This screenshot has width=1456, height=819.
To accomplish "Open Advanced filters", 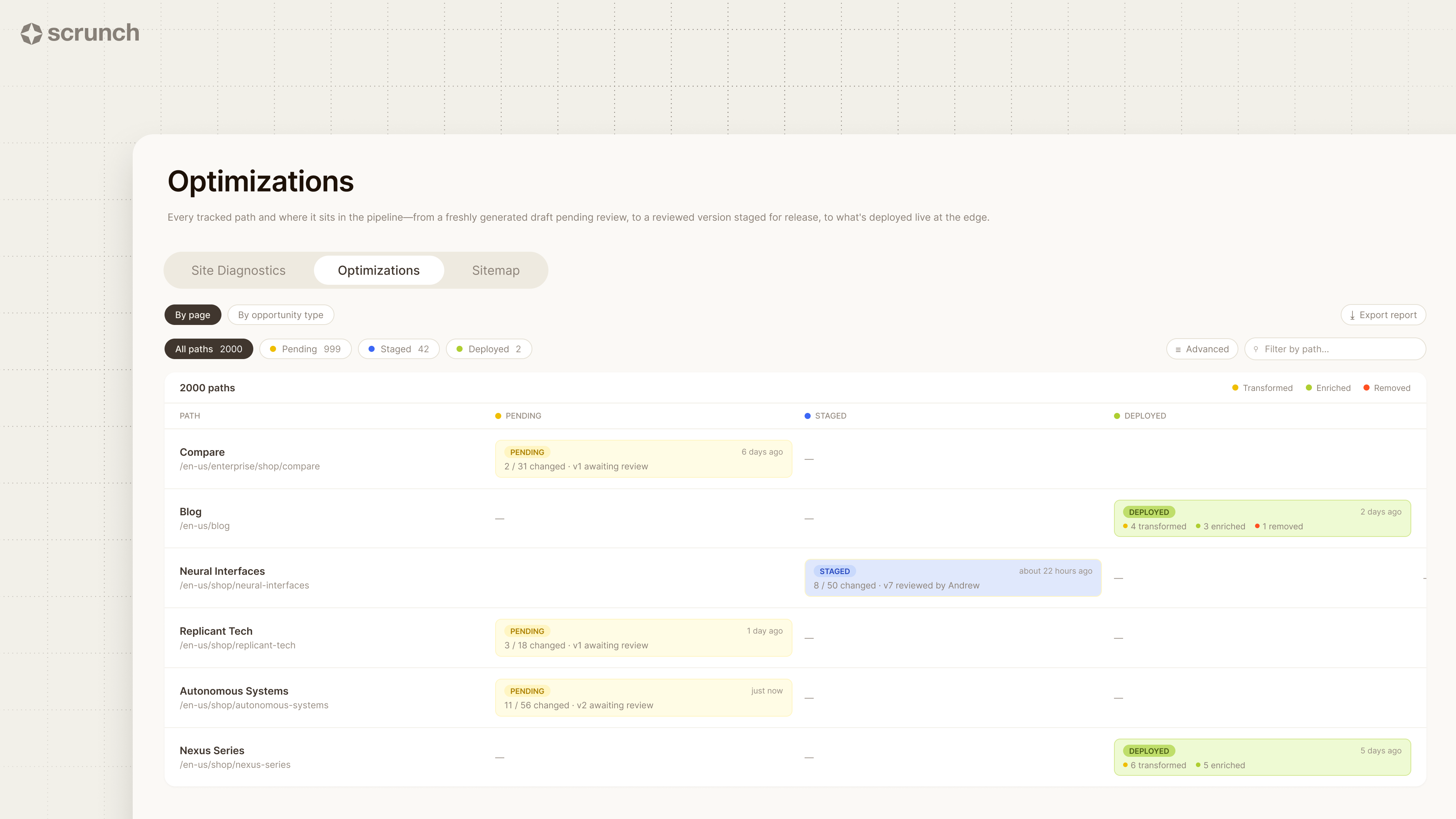I will click(x=1202, y=349).
